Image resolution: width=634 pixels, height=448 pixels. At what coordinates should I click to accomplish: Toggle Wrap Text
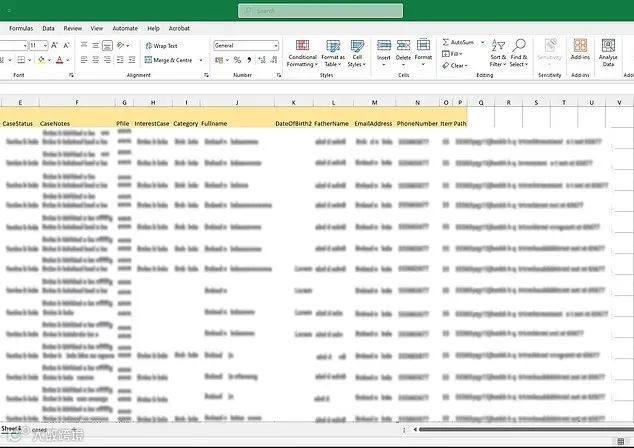tap(162, 46)
